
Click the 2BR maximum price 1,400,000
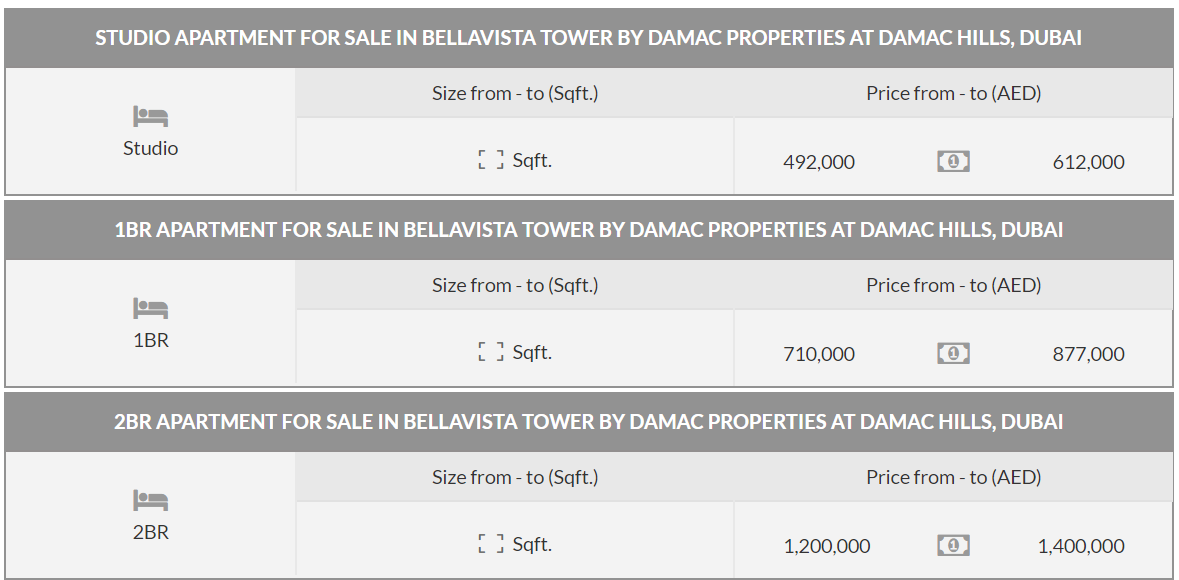pos(1081,546)
